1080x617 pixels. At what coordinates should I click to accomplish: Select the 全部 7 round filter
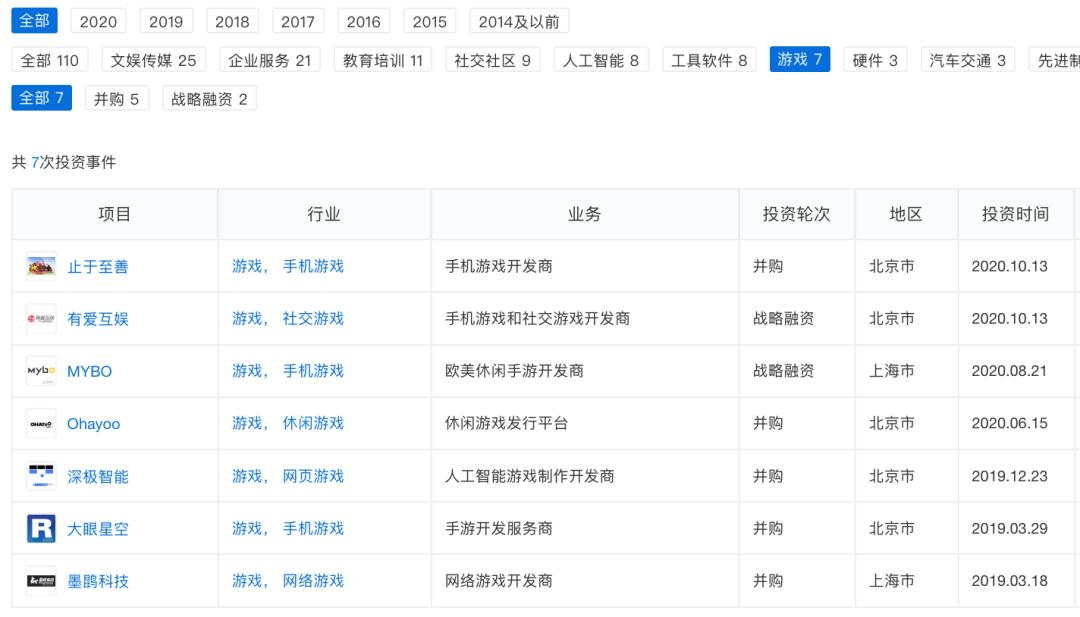[41, 98]
